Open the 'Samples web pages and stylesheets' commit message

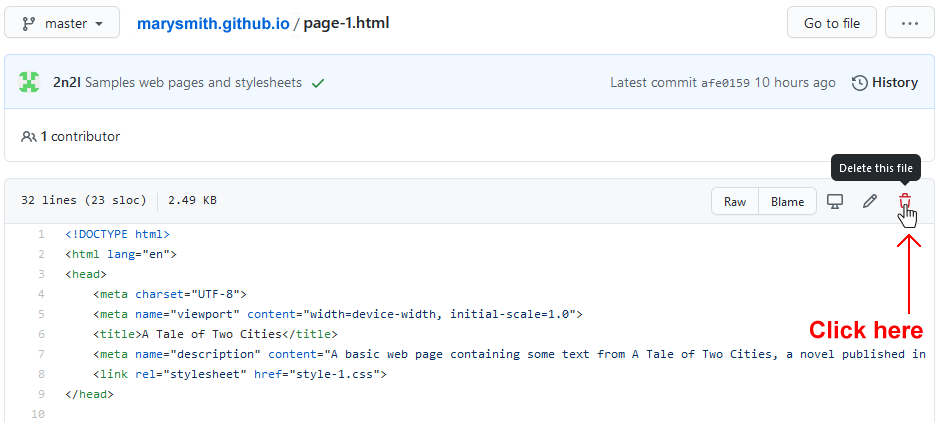point(193,83)
